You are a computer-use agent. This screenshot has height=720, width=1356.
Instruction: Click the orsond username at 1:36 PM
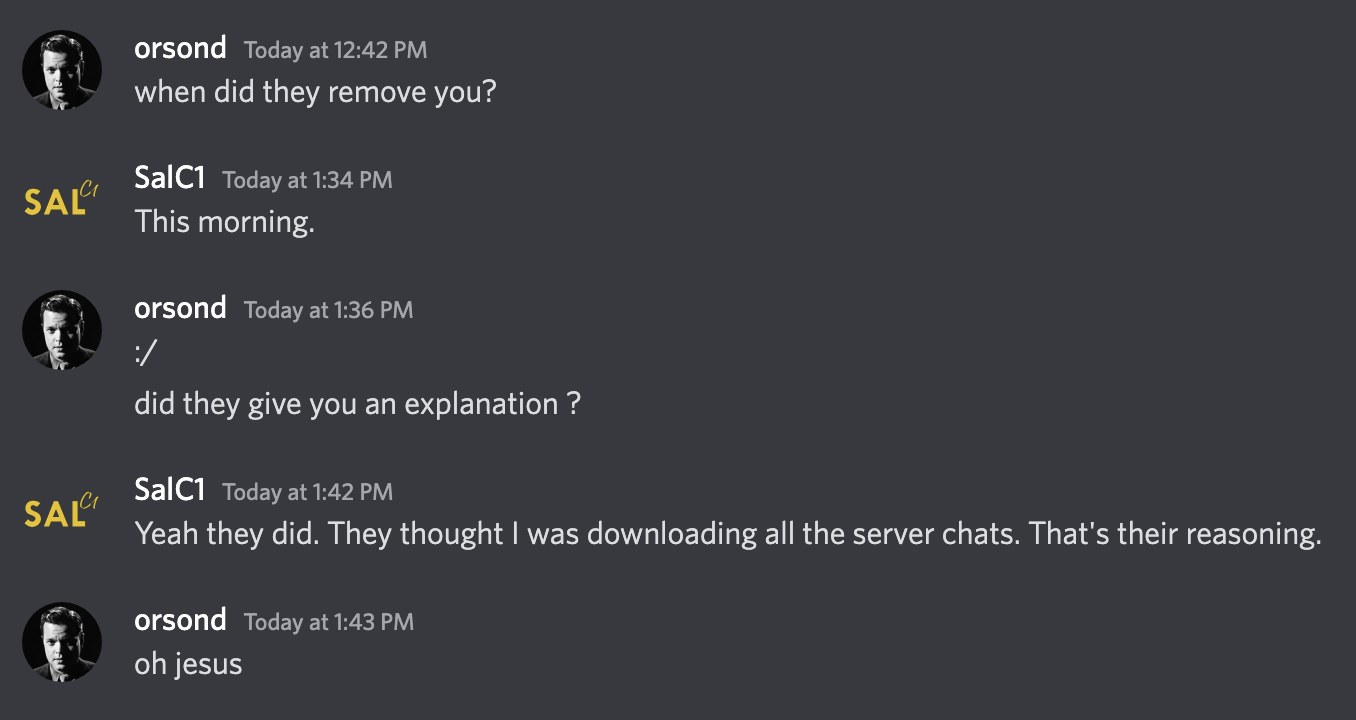coord(180,308)
